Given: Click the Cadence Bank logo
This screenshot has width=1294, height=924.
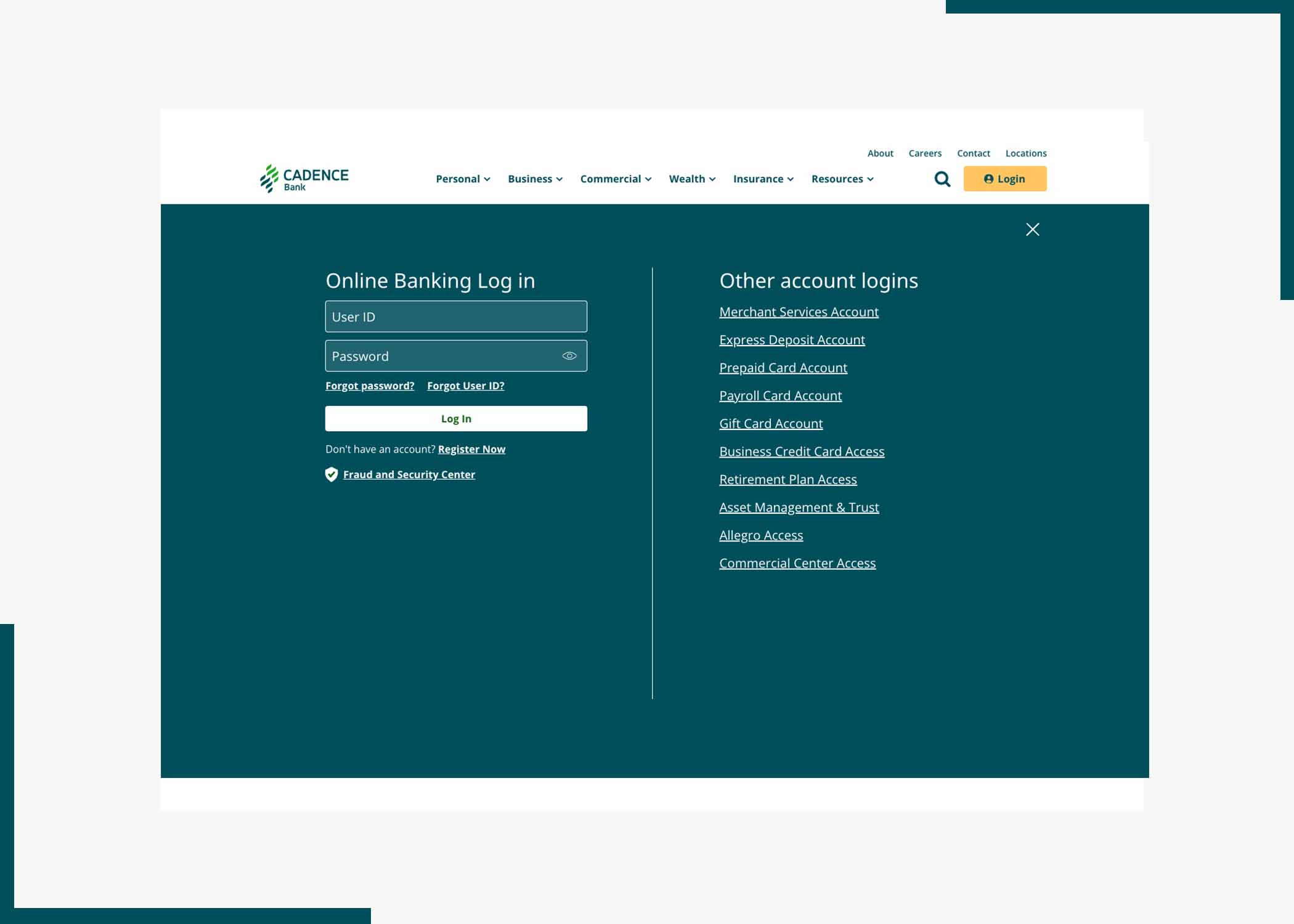Looking at the screenshot, I should point(304,179).
